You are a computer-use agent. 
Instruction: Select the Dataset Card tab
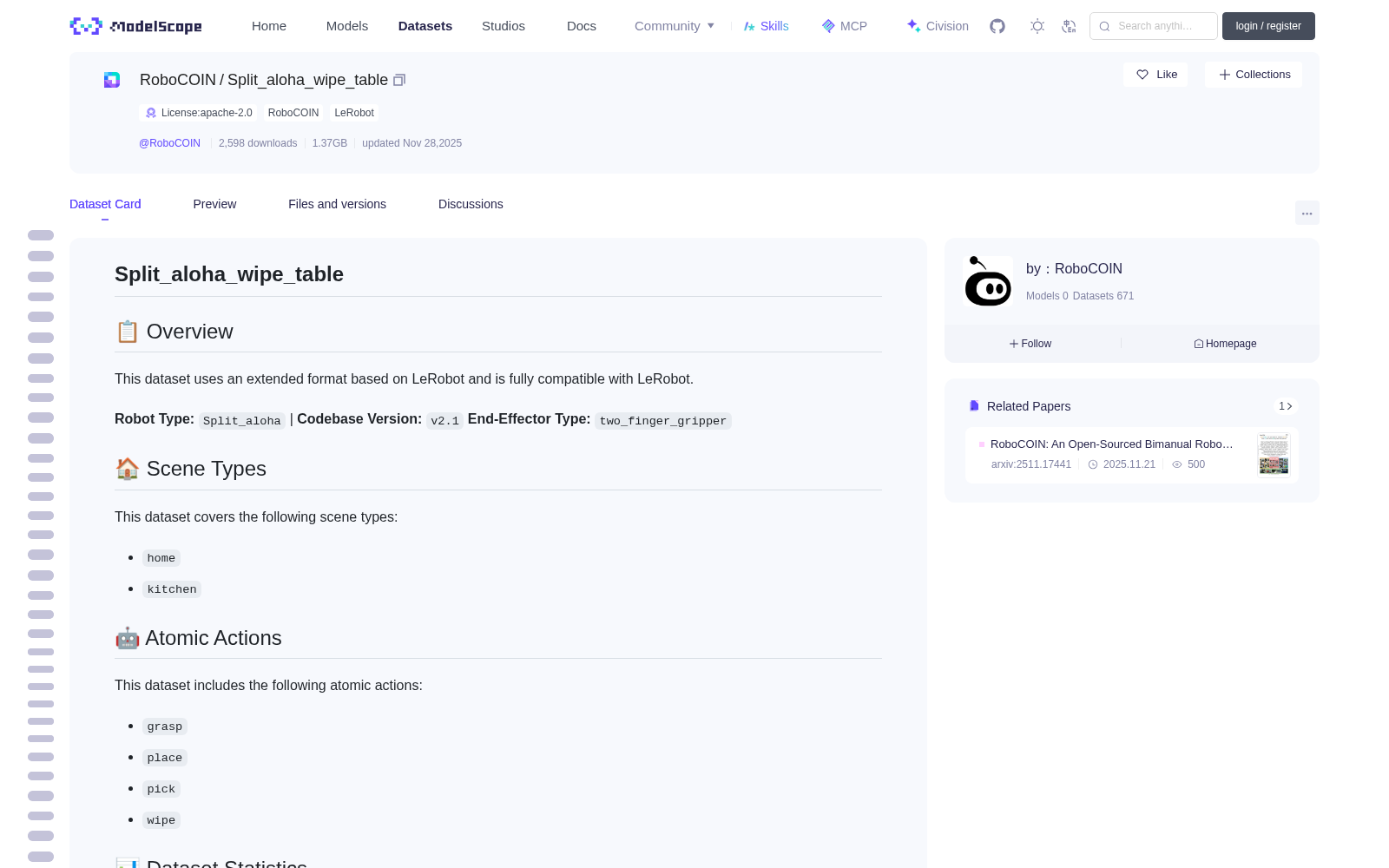[x=105, y=204]
